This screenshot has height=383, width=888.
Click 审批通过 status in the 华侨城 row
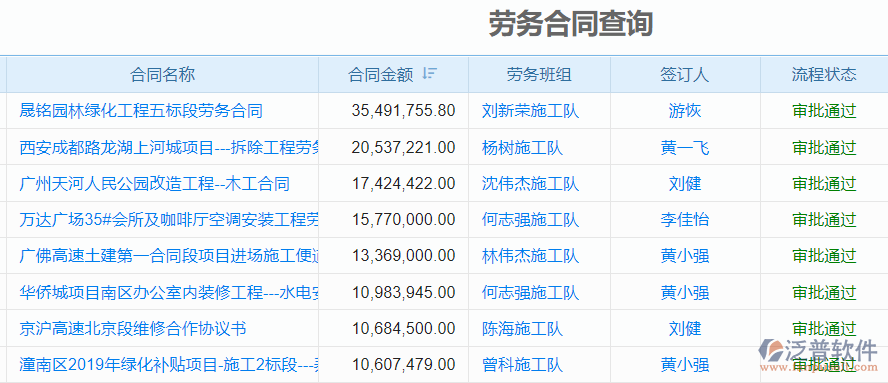point(824,293)
